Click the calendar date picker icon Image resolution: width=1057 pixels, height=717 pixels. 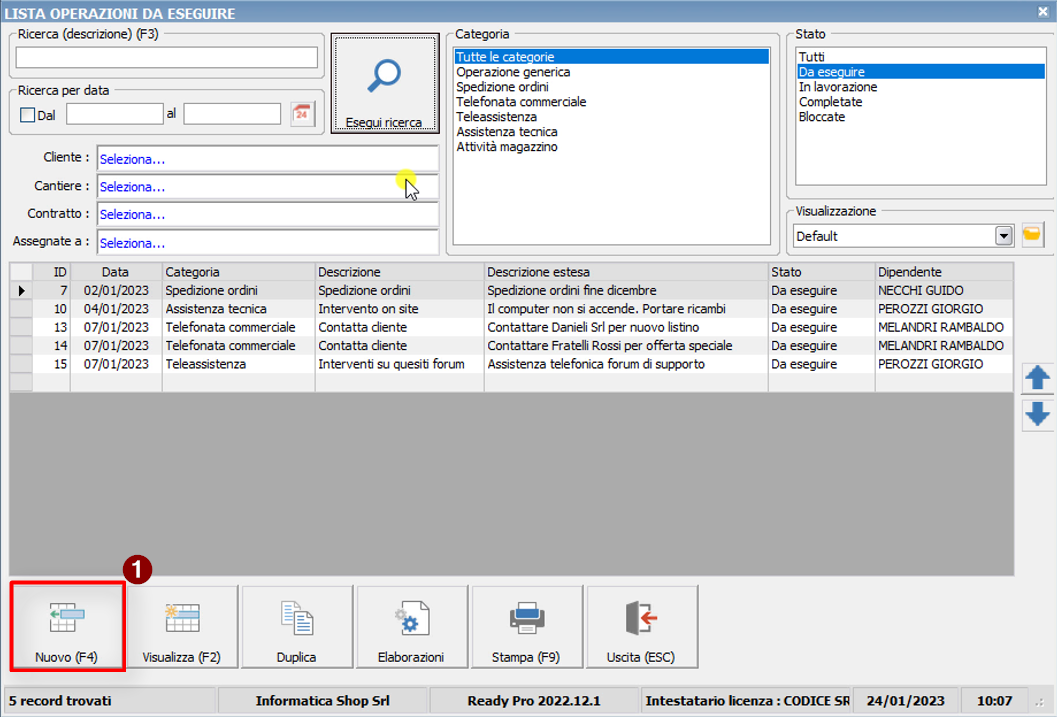302,114
